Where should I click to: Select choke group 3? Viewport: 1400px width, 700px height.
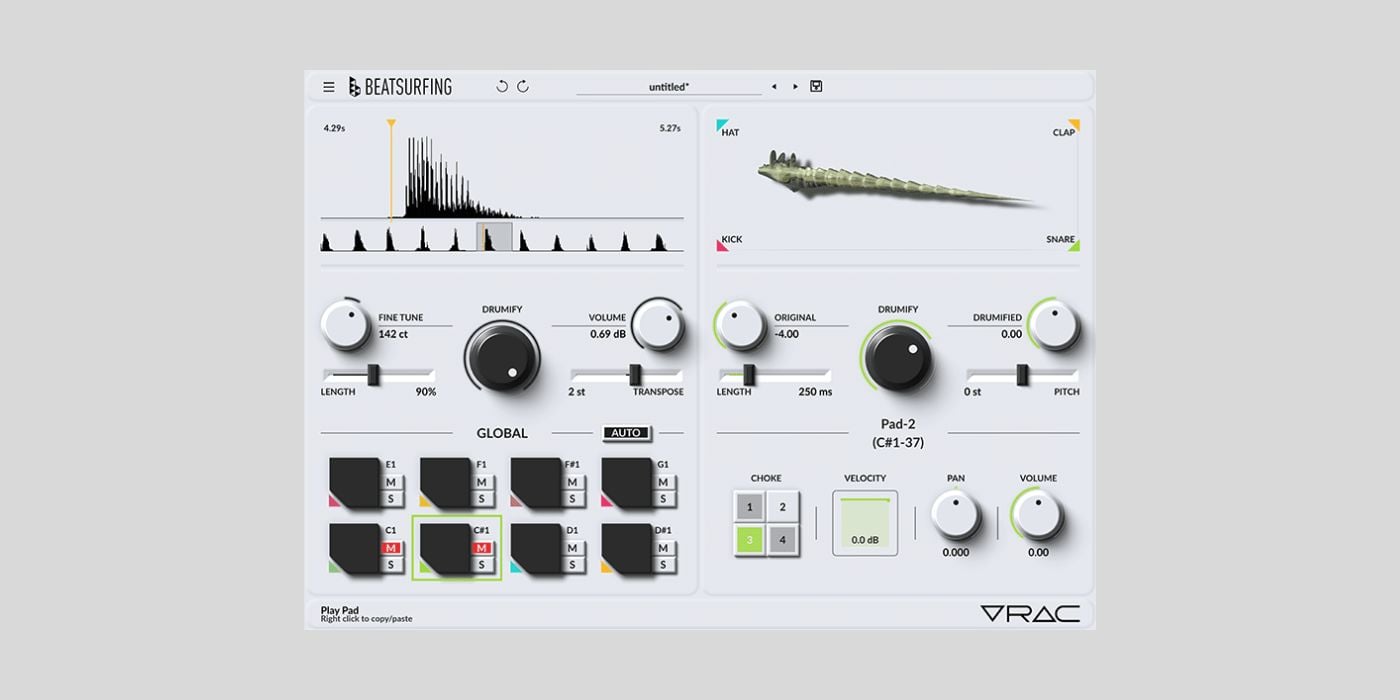pos(750,540)
